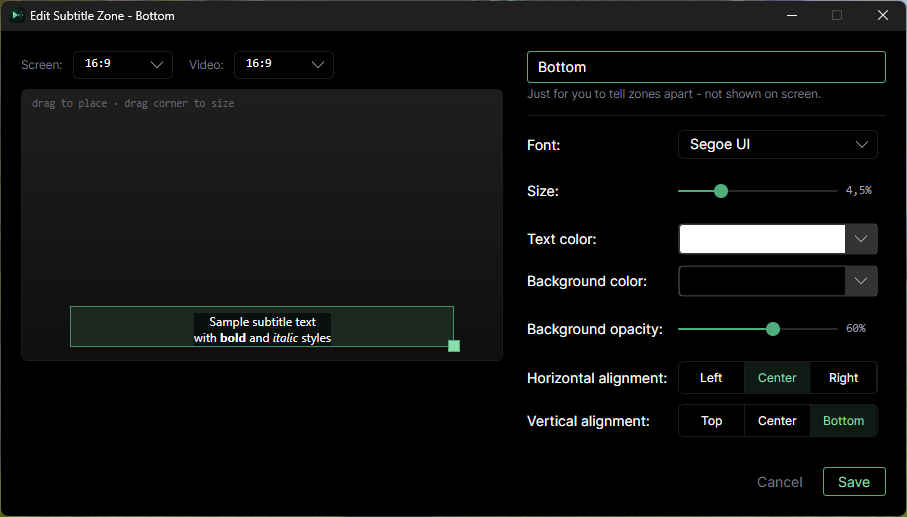This screenshot has height=517, width=907.
Task: Click the 60% opacity value
Action: (x=856, y=328)
